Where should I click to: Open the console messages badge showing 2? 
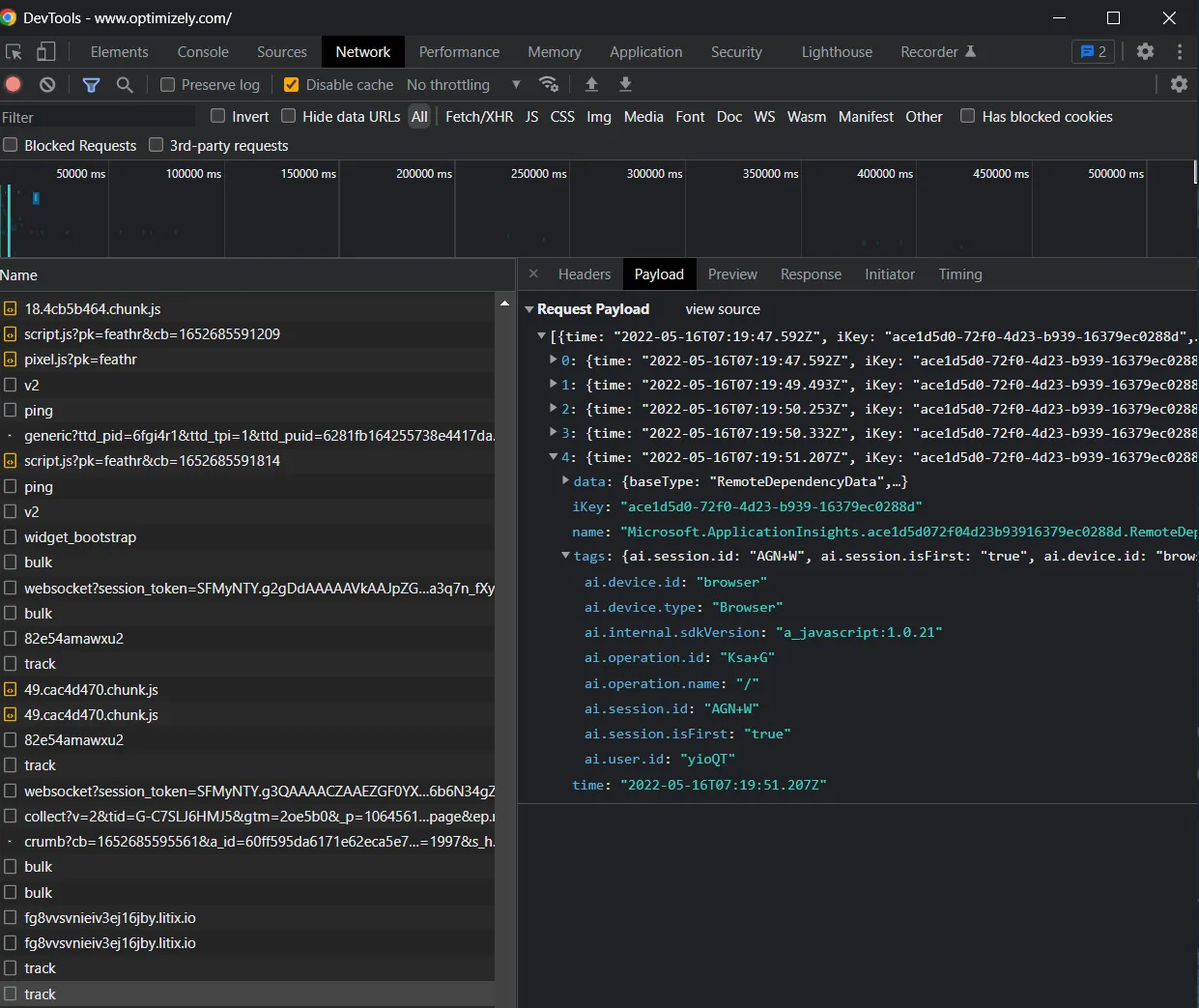click(x=1093, y=52)
